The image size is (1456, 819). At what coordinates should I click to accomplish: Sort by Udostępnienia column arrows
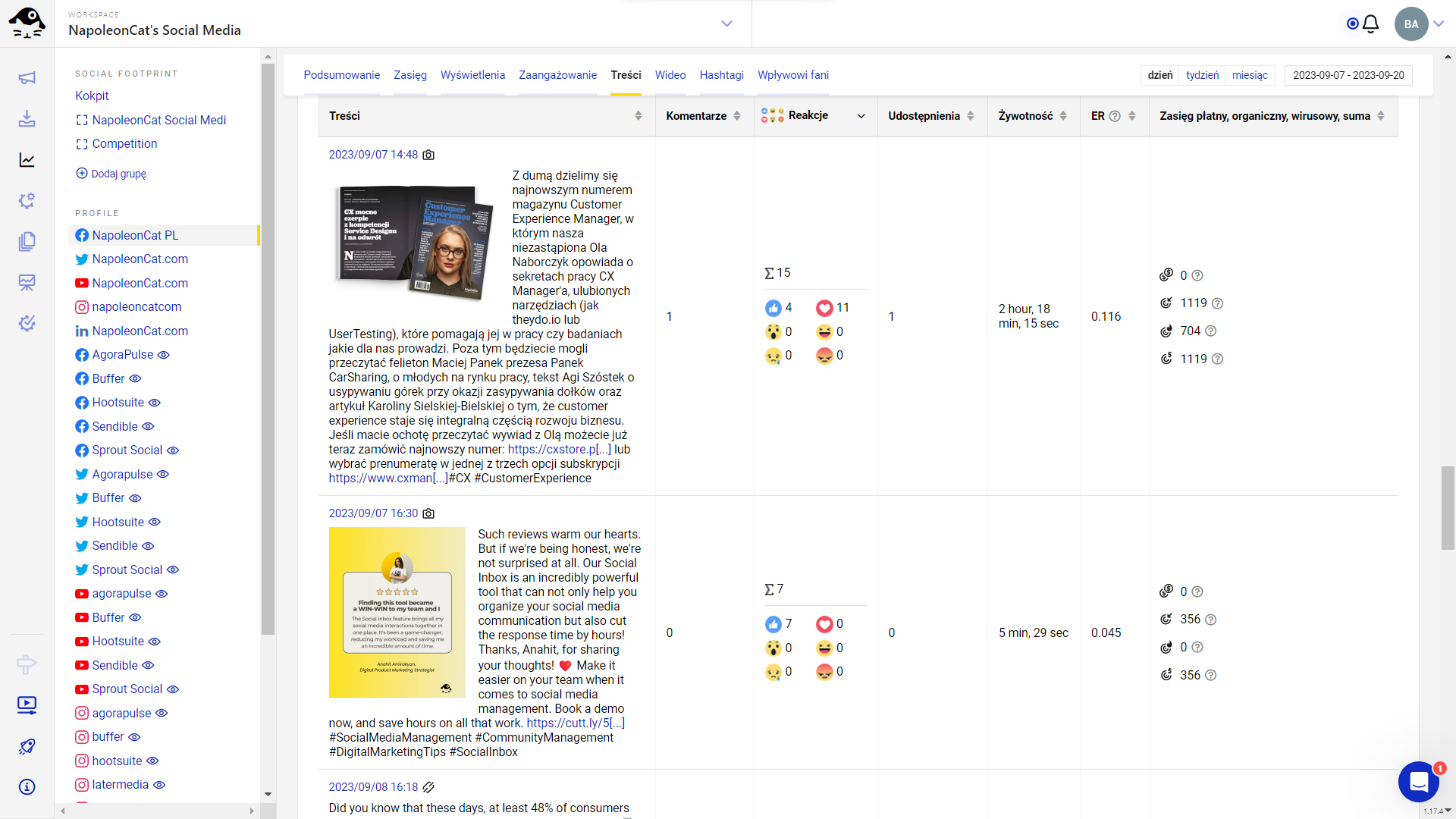(x=971, y=116)
